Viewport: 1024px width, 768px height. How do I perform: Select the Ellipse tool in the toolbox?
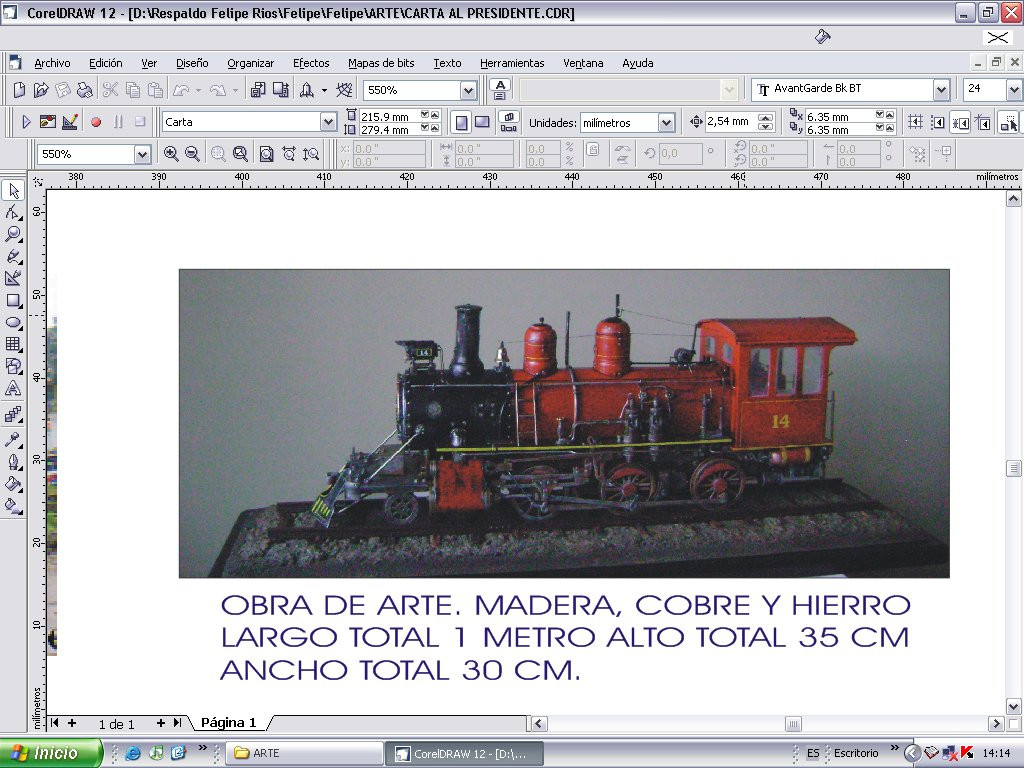(13, 322)
